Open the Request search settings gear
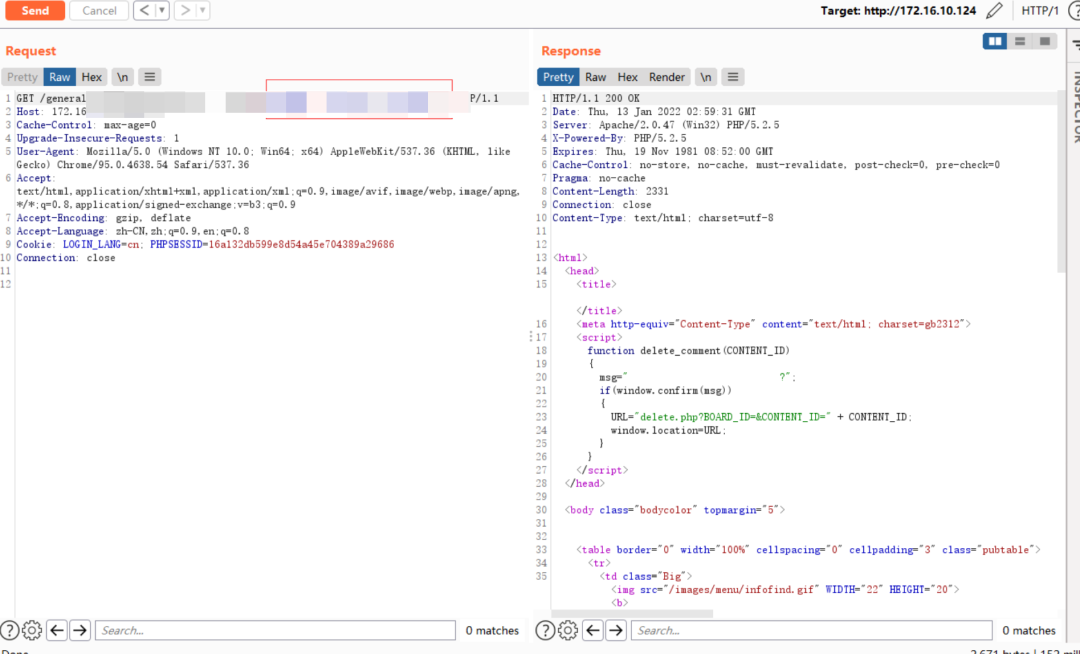Viewport: 1080px width, 654px height. [x=32, y=630]
